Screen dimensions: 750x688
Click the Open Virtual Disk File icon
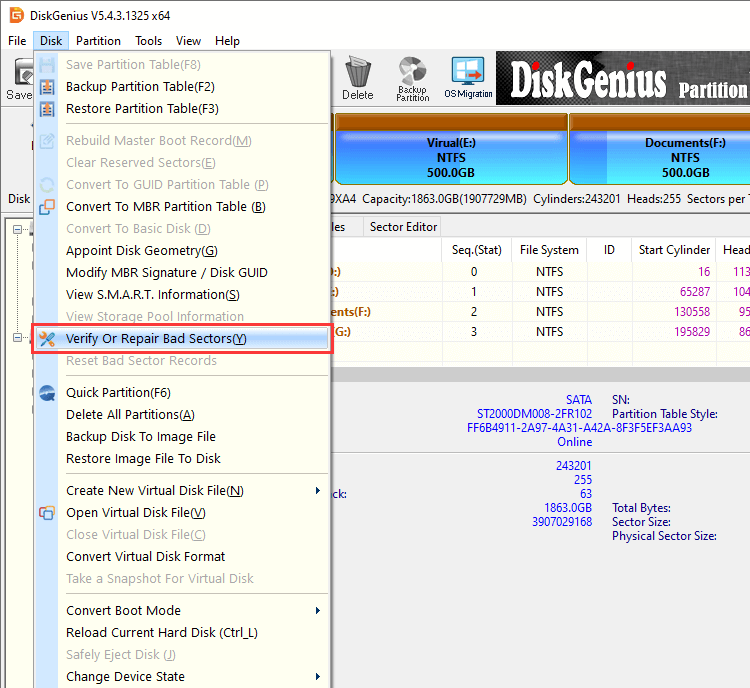[47, 513]
